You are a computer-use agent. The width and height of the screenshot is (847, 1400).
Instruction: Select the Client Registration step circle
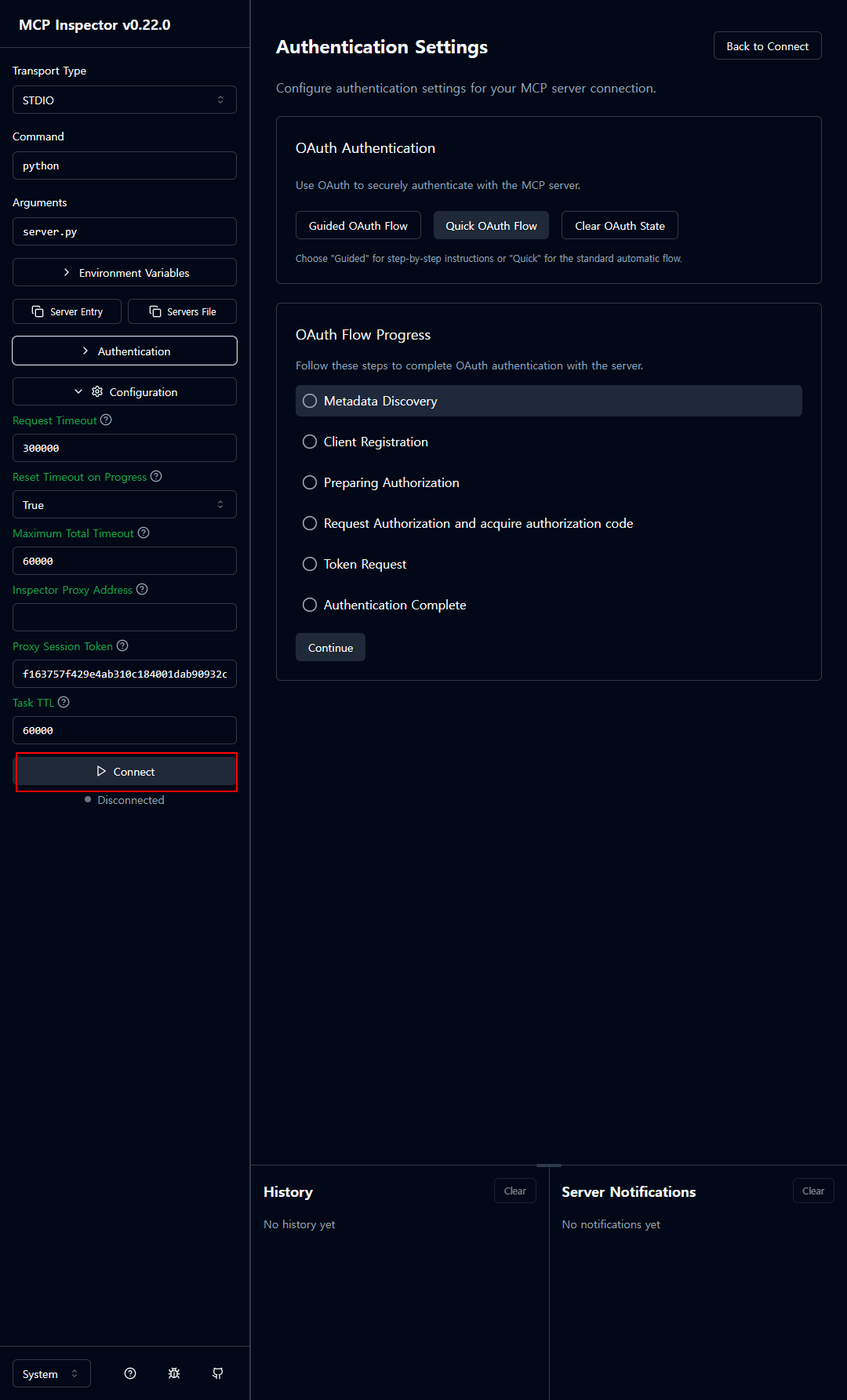pyautogui.click(x=310, y=442)
